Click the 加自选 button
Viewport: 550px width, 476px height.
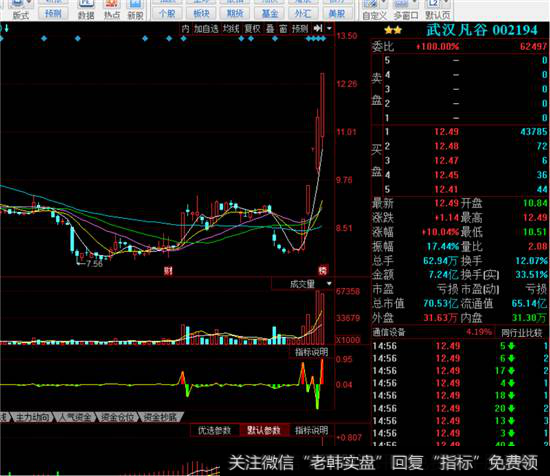pyautogui.click(x=206, y=29)
